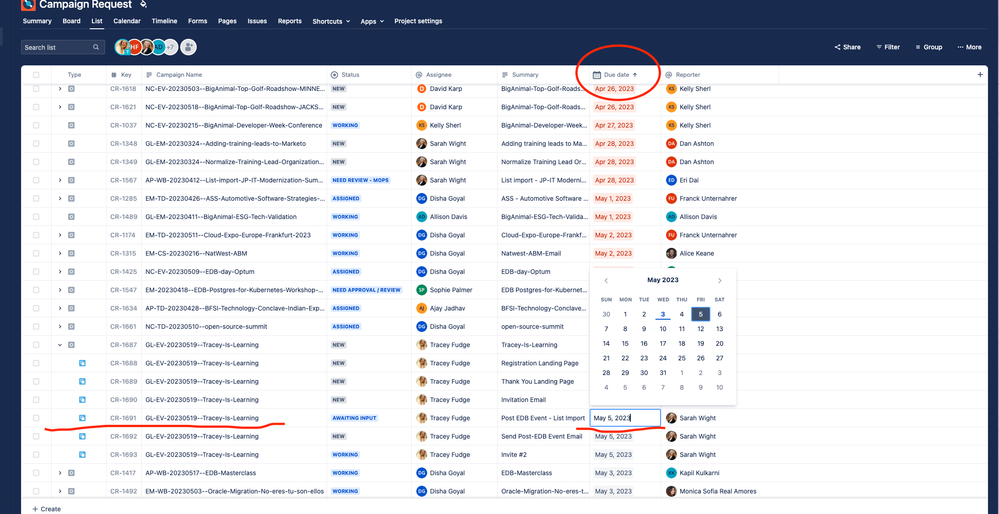This screenshot has width=999, height=514.
Task: Click Ajay Jadhav avatar in row CR-1634
Action: click(421, 308)
